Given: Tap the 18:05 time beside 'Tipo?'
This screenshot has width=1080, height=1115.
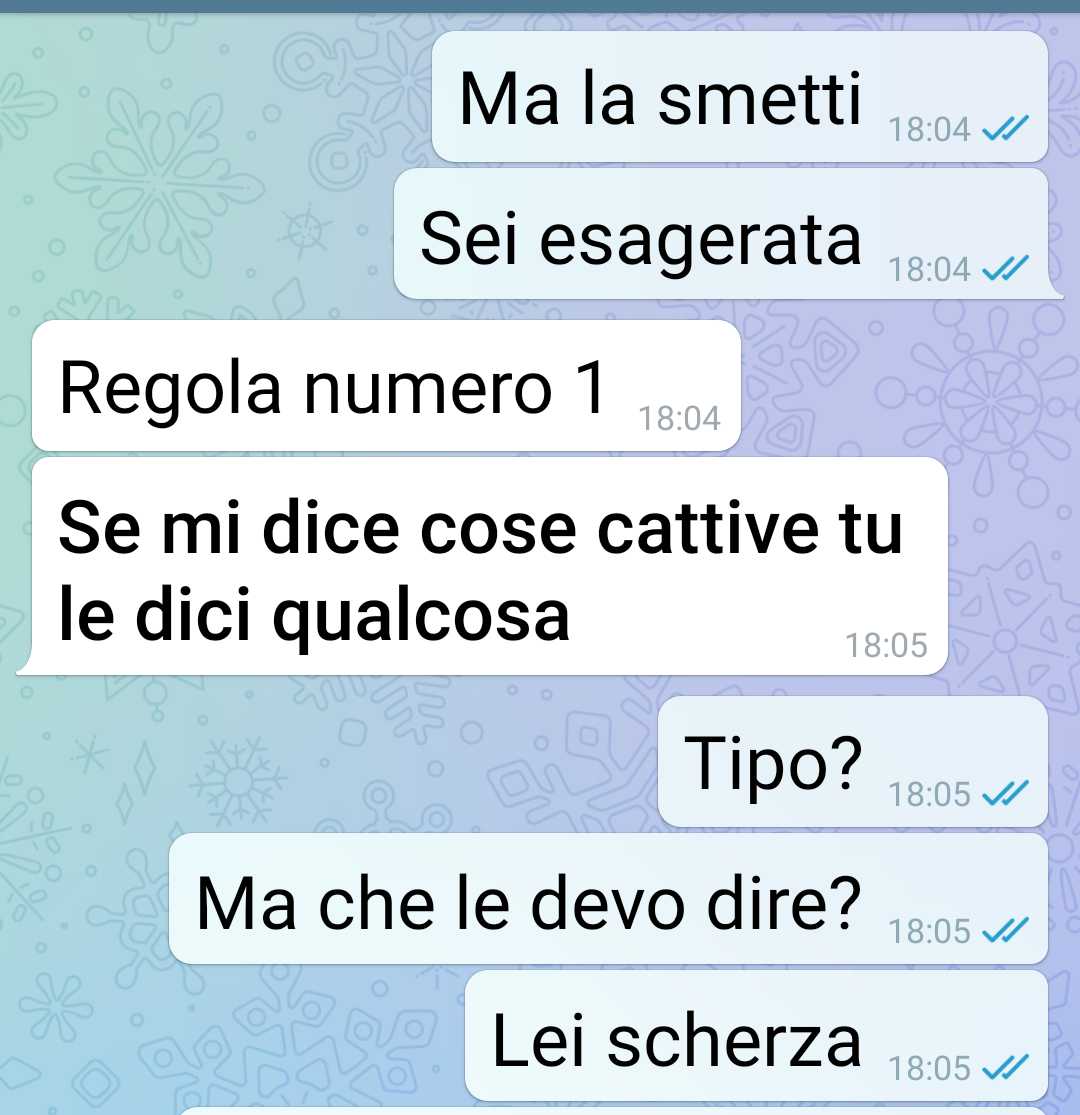Looking at the screenshot, I should [x=929, y=794].
